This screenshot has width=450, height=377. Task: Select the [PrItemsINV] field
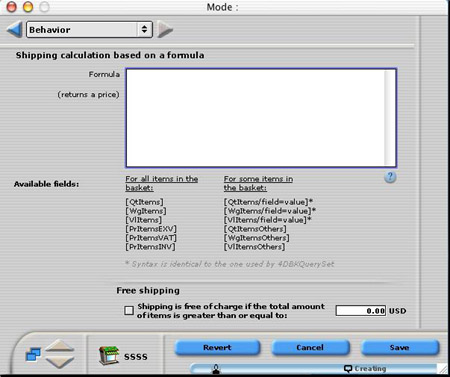click(x=150, y=247)
